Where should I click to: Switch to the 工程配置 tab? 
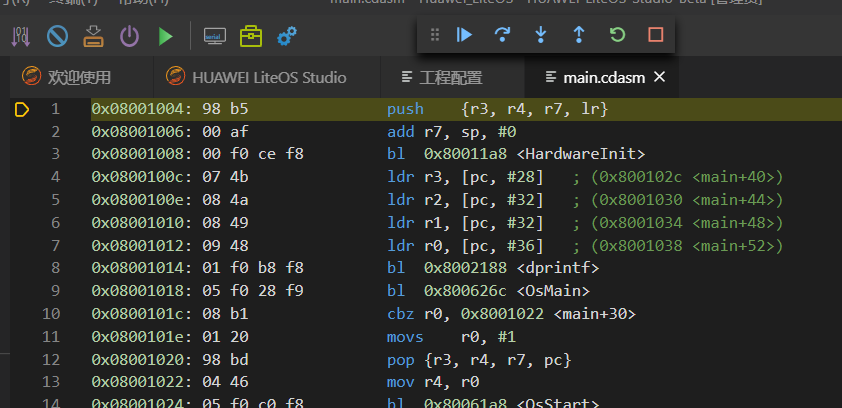(453, 77)
